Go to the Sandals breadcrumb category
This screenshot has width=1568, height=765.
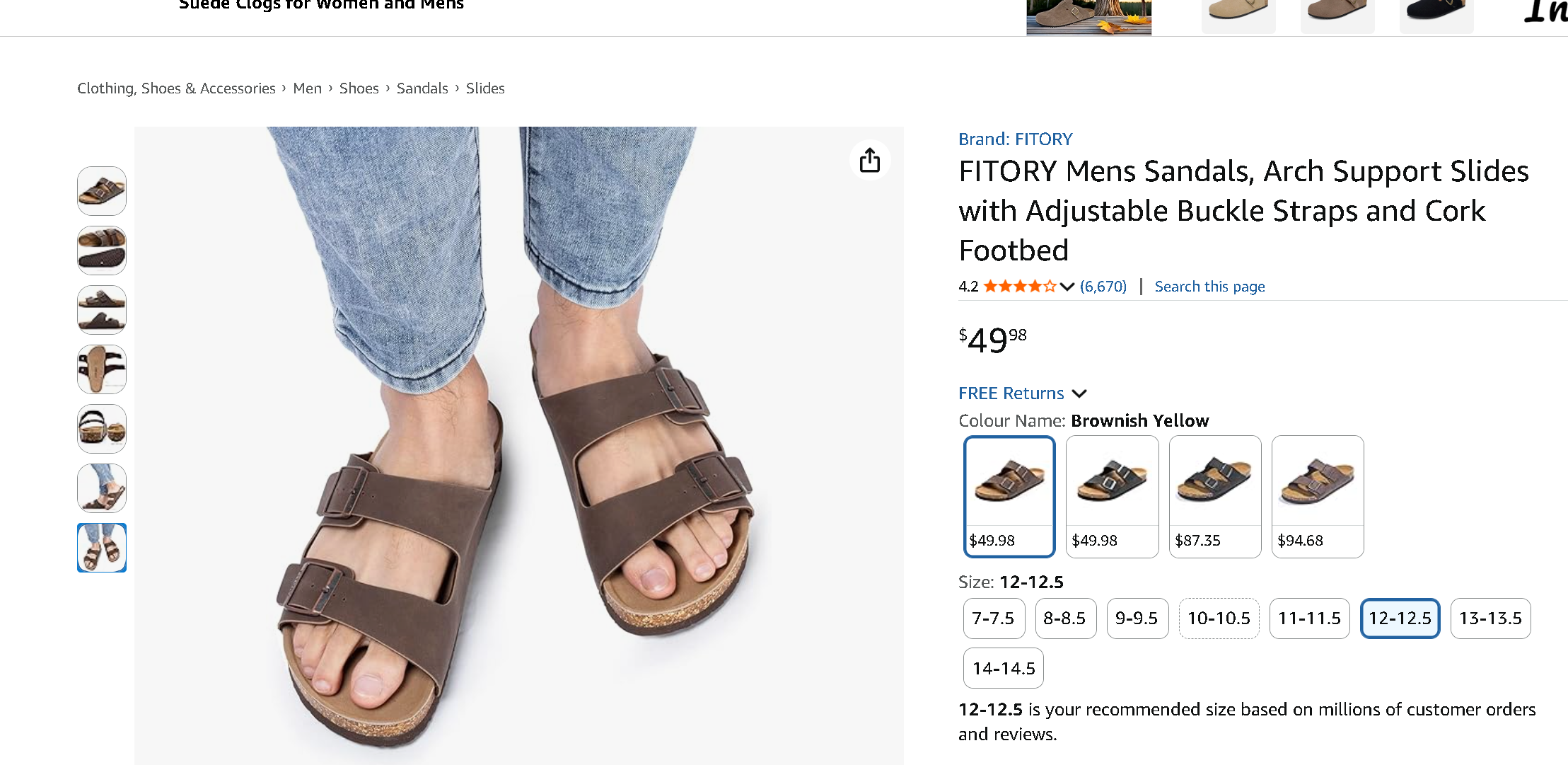point(422,88)
